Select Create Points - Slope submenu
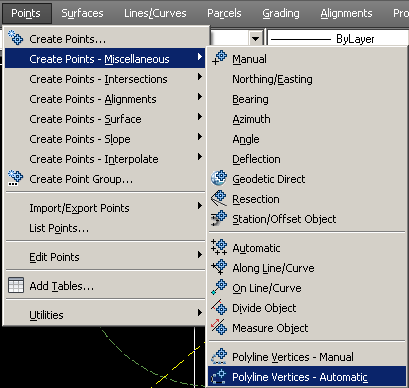Screen dimensions: 409x388 click(x=105, y=139)
